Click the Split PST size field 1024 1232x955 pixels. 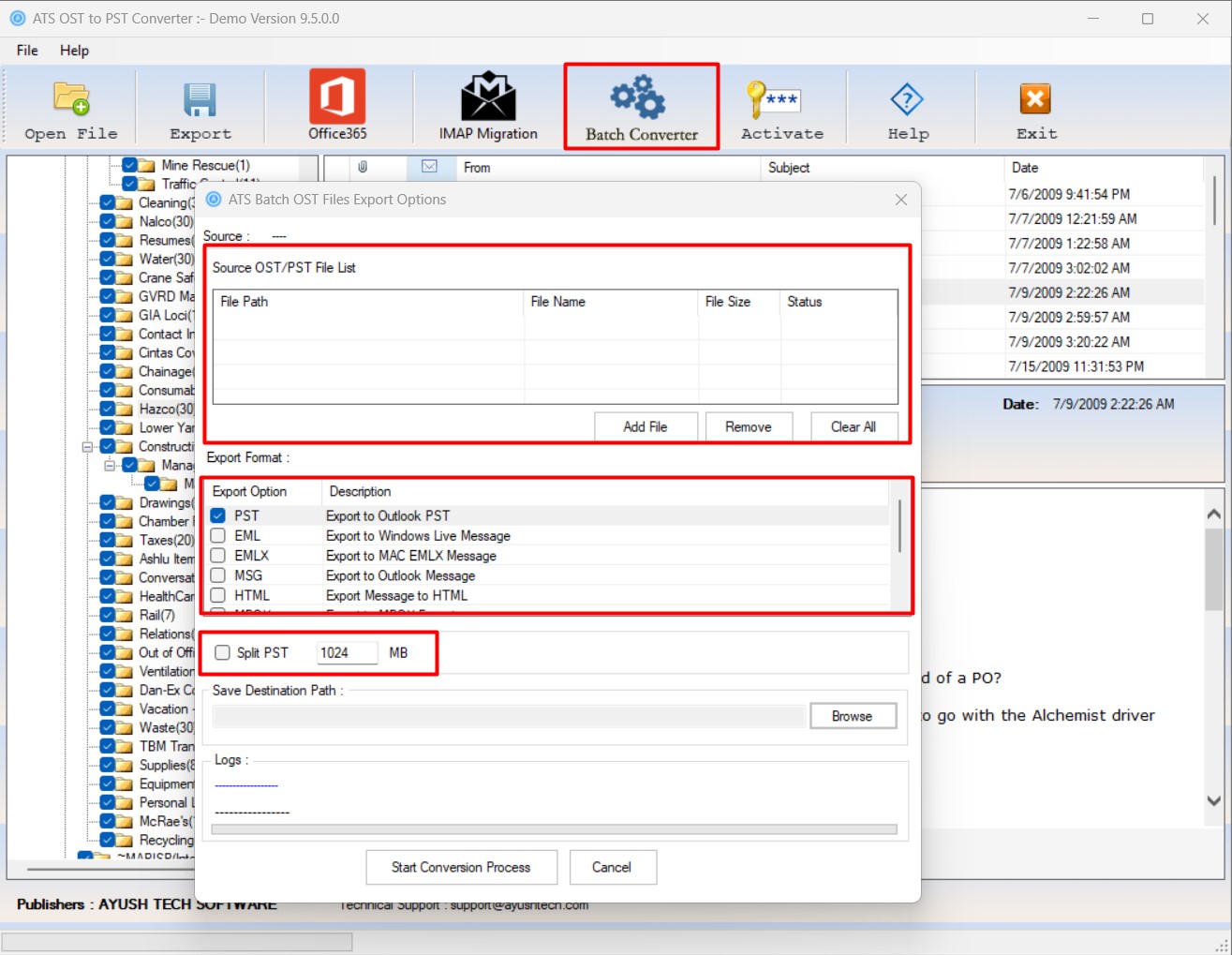tap(347, 652)
